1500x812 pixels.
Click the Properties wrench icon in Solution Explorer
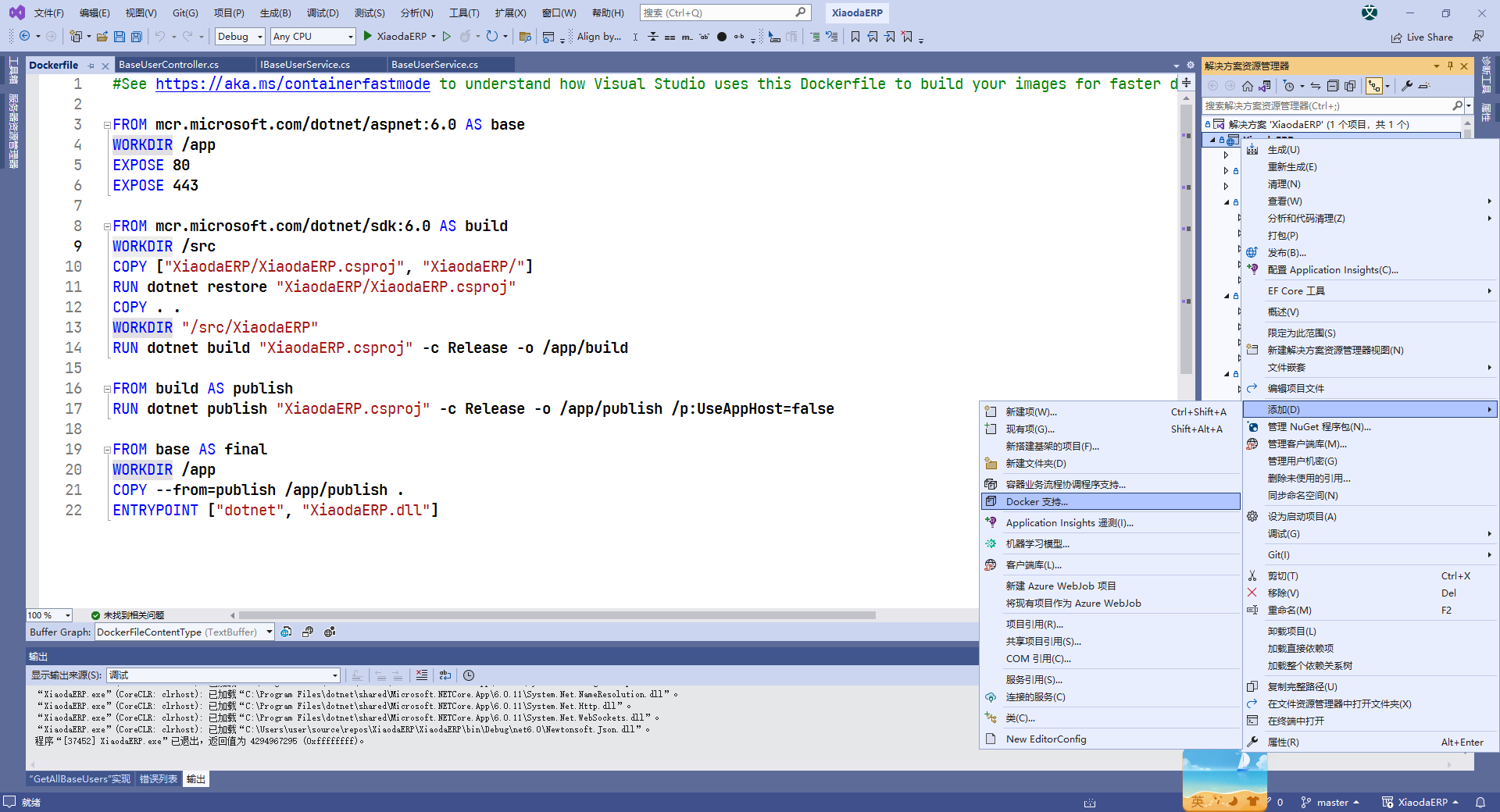tap(1406, 86)
